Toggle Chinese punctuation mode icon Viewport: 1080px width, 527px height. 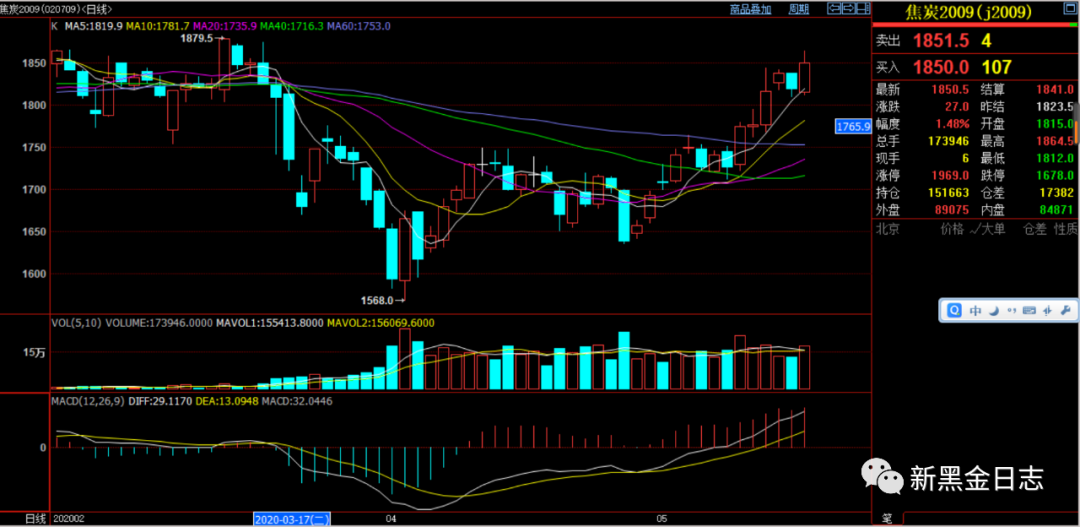(1012, 311)
